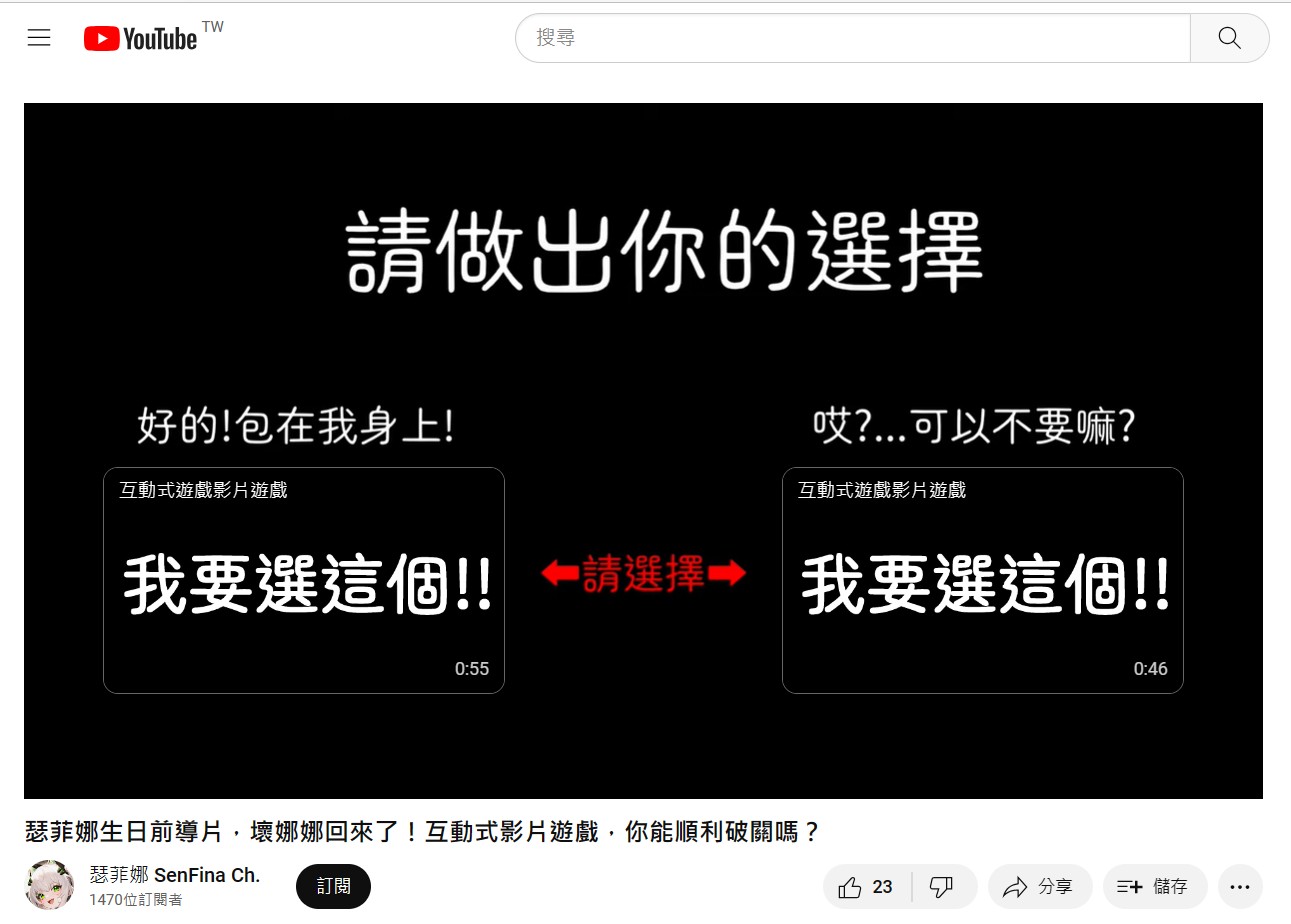Click the red 請選擇 arrows label
Screen dimensions: 1291x924
643,573
